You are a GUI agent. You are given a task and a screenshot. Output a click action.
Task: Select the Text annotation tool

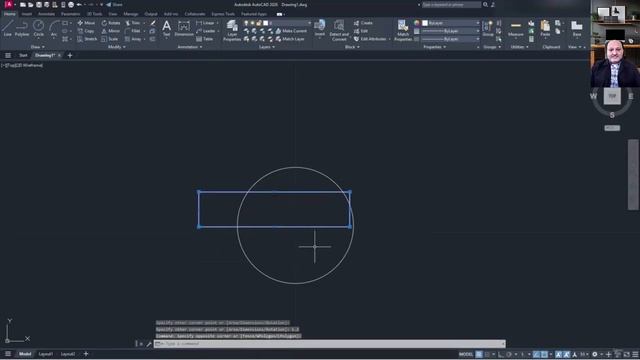166,29
